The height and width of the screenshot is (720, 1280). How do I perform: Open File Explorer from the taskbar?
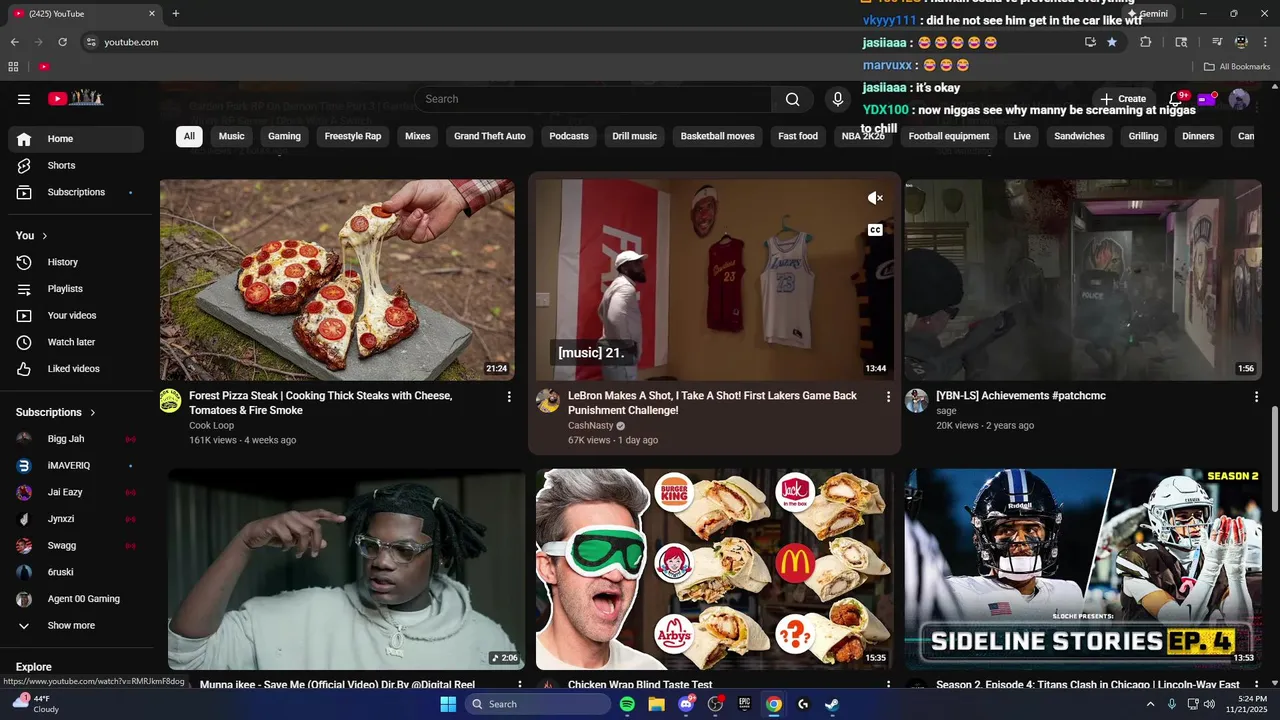click(656, 704)
